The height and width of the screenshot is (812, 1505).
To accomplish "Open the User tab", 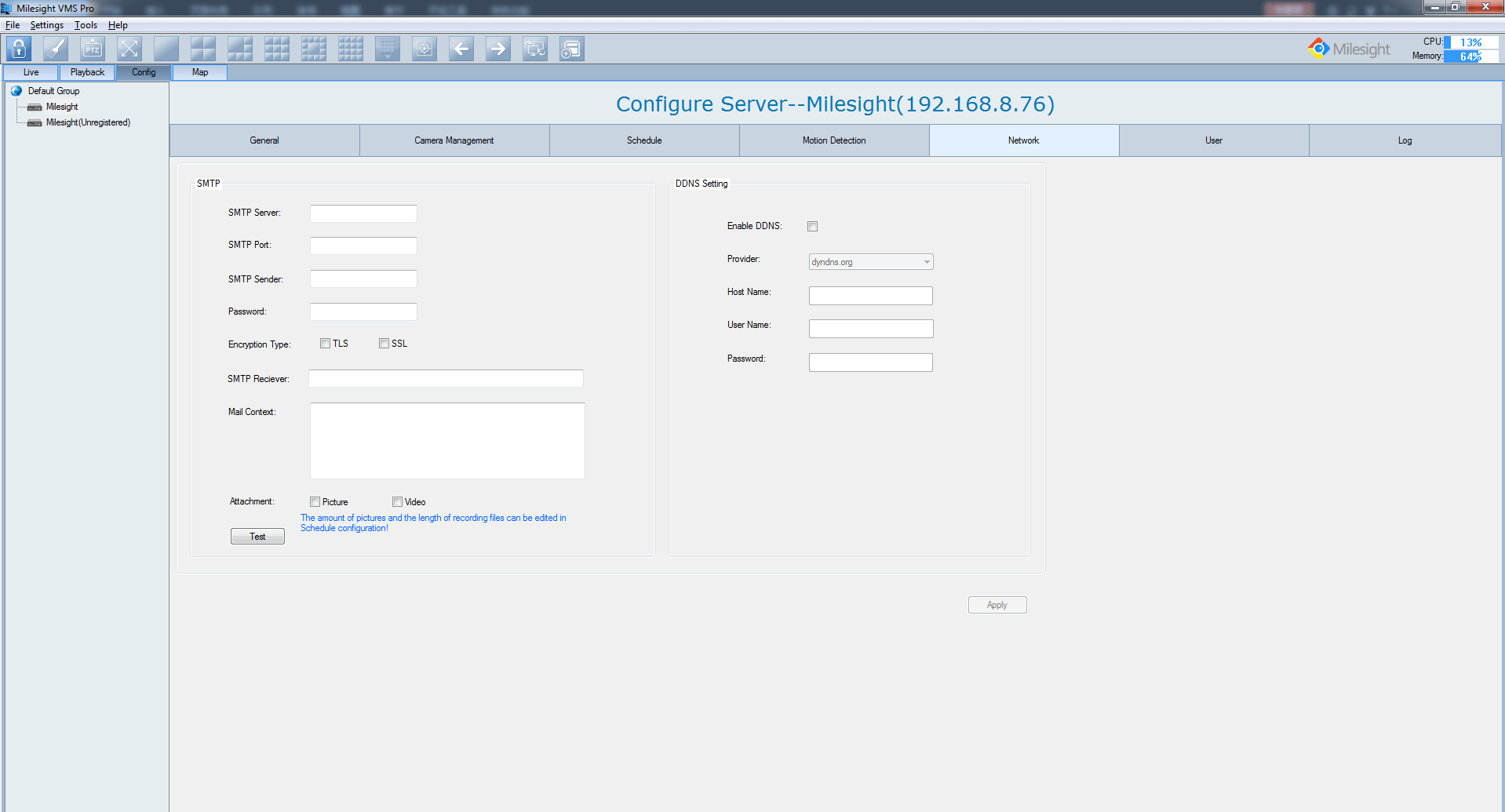I will point(1214,140).
